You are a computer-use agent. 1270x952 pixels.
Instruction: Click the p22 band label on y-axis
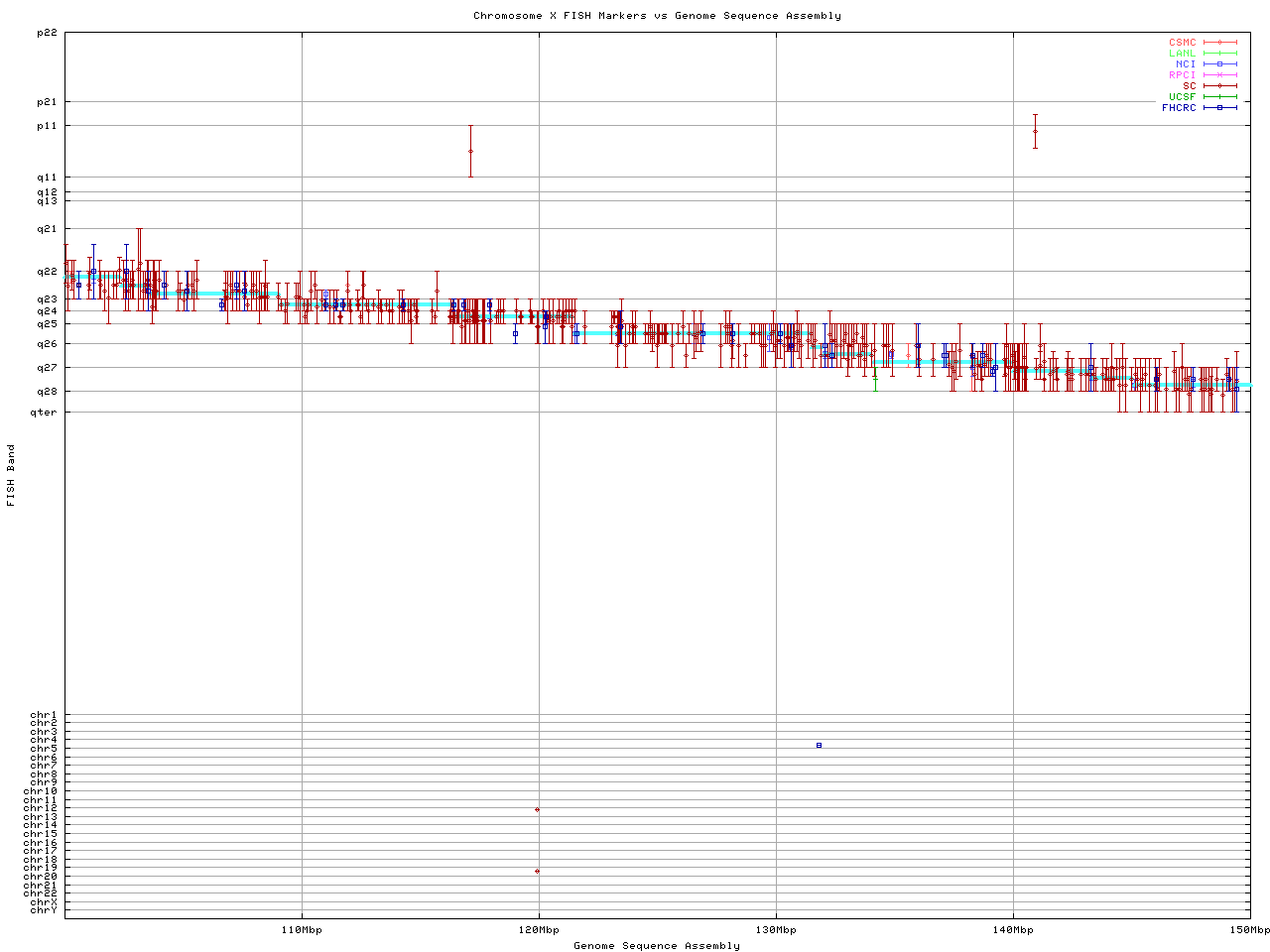[47, 33]
